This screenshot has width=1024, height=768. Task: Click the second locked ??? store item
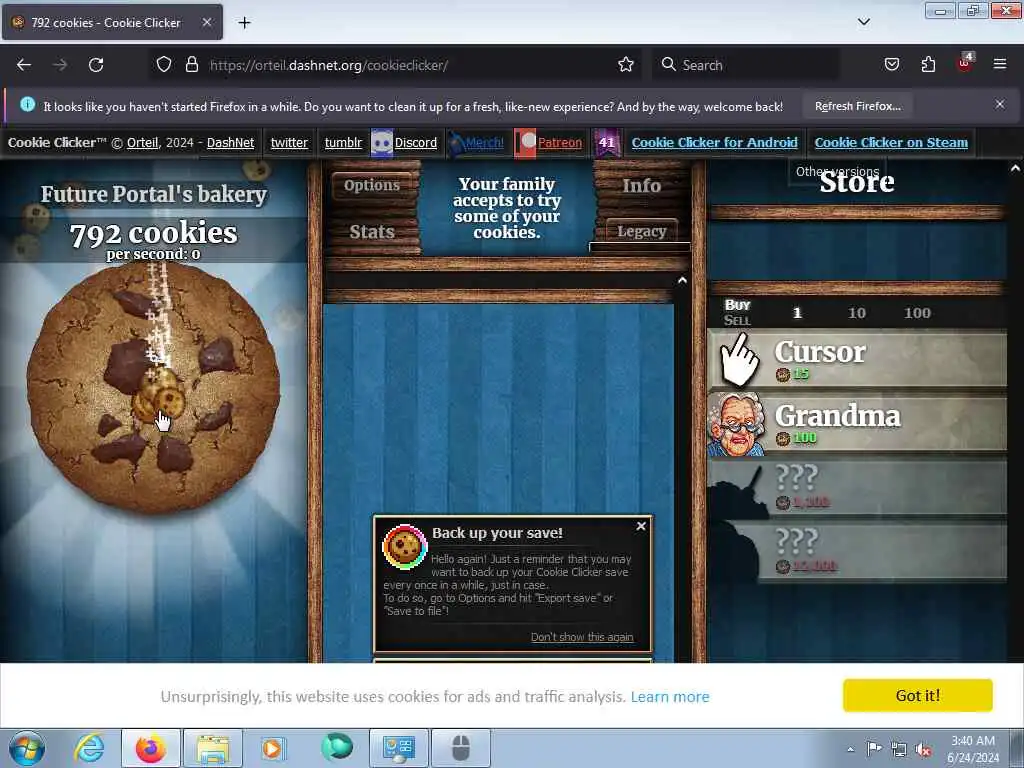point(857,552)
